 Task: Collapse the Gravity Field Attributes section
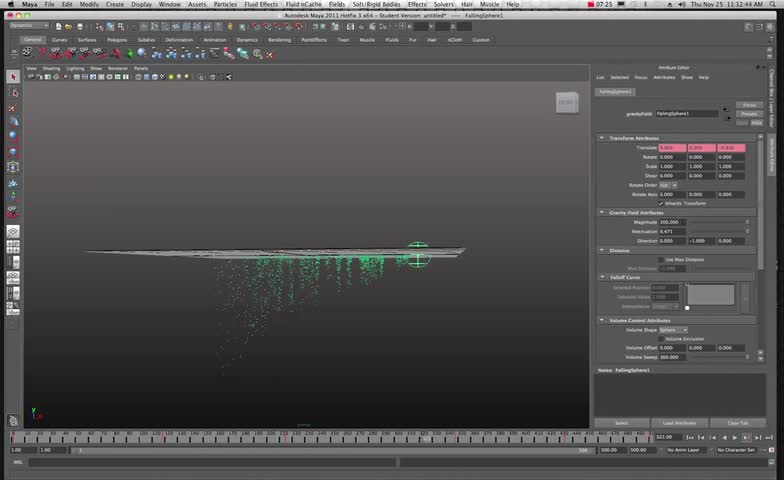pos(602,212)
